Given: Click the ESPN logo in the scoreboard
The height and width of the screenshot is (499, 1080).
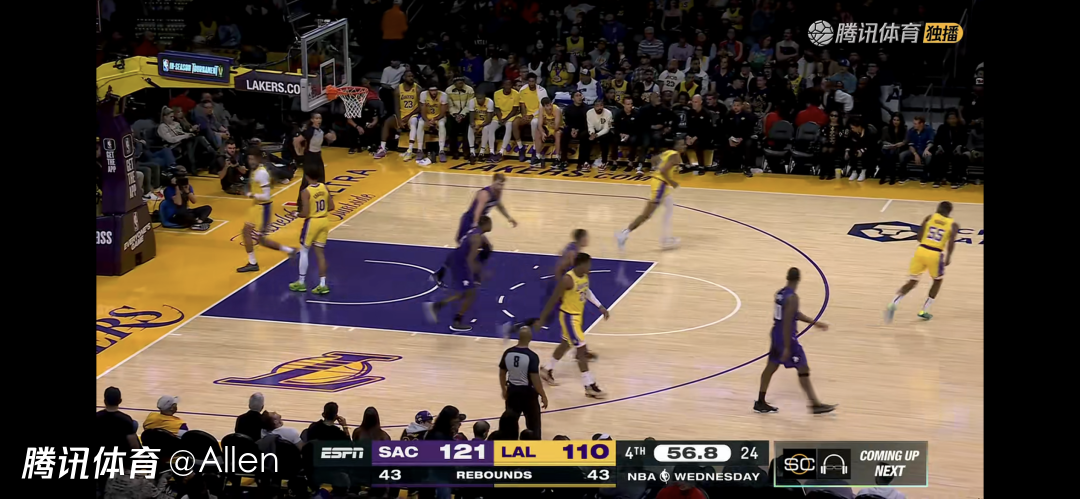Looking at the screenshot, I should (x=342, y=453).
